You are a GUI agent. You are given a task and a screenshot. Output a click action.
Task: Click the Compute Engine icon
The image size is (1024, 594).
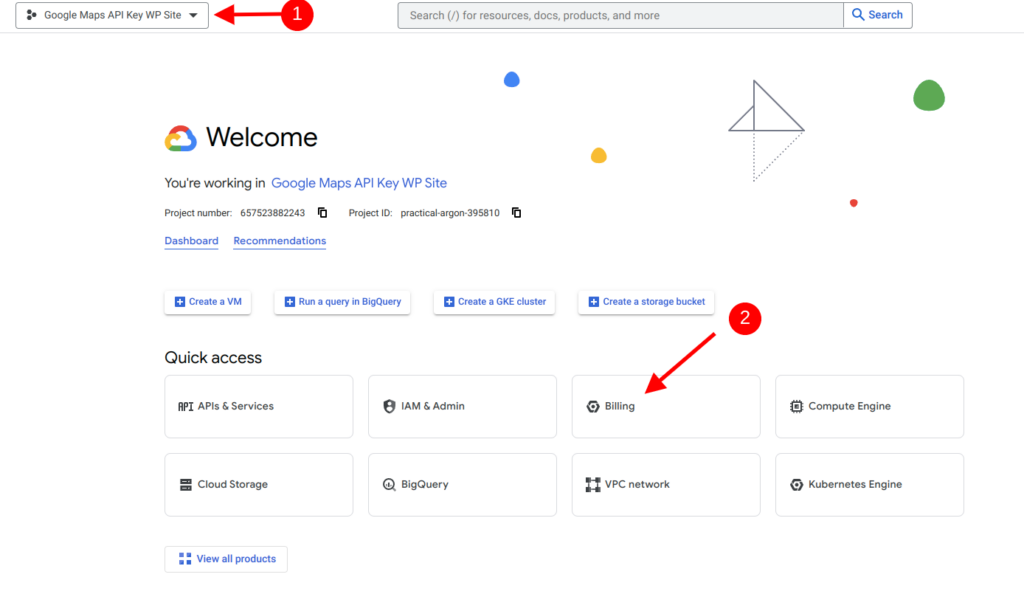coord(796,406)
